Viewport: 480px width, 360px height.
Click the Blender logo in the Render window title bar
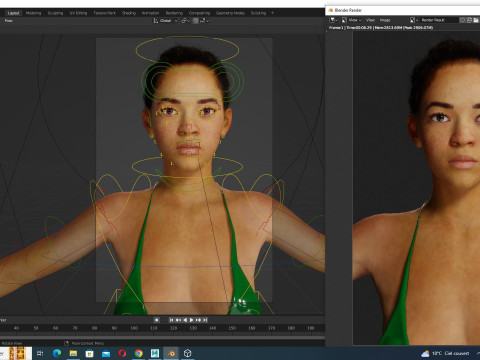[331, 10]
